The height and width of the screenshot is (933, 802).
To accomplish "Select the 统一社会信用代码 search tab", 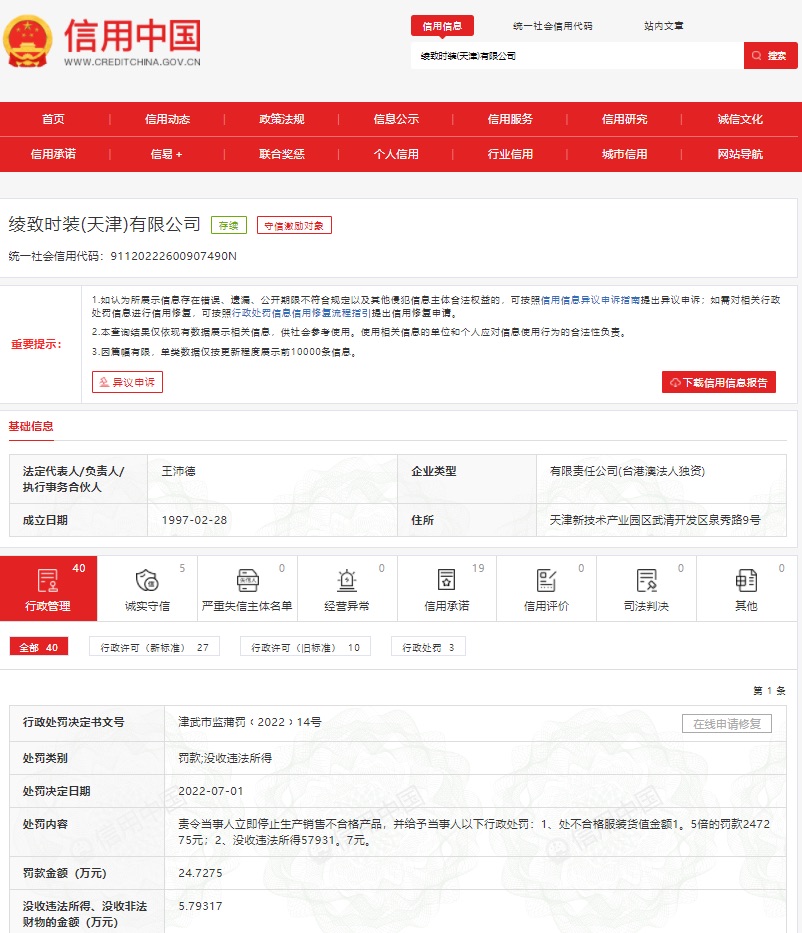I will click(552, 26).
